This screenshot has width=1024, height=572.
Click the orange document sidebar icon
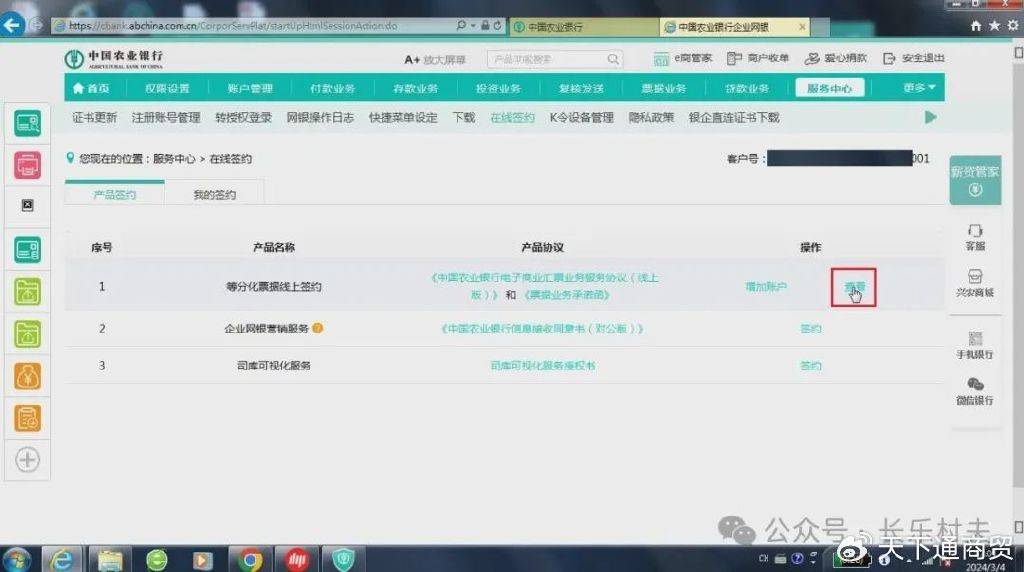point(27,419)
